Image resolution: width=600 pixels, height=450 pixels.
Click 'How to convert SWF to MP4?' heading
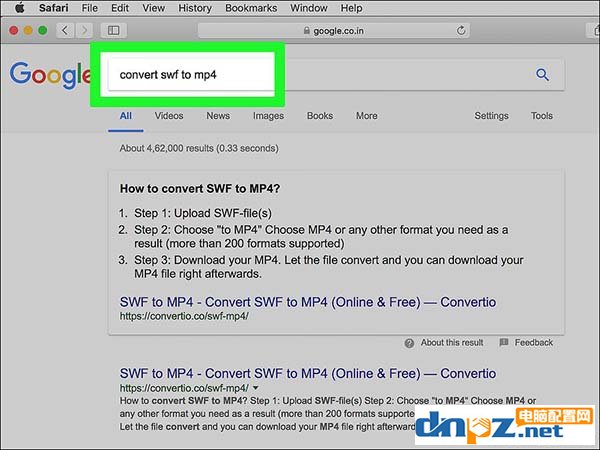(x=200, y=189)
